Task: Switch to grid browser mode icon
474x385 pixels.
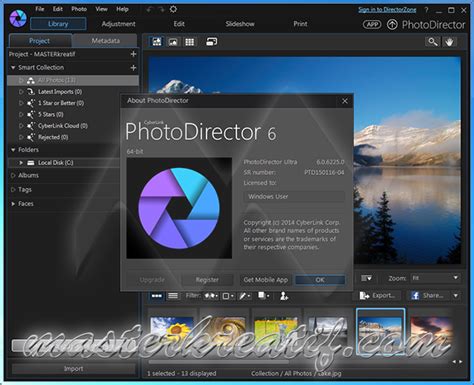Action: pos(190,42)
